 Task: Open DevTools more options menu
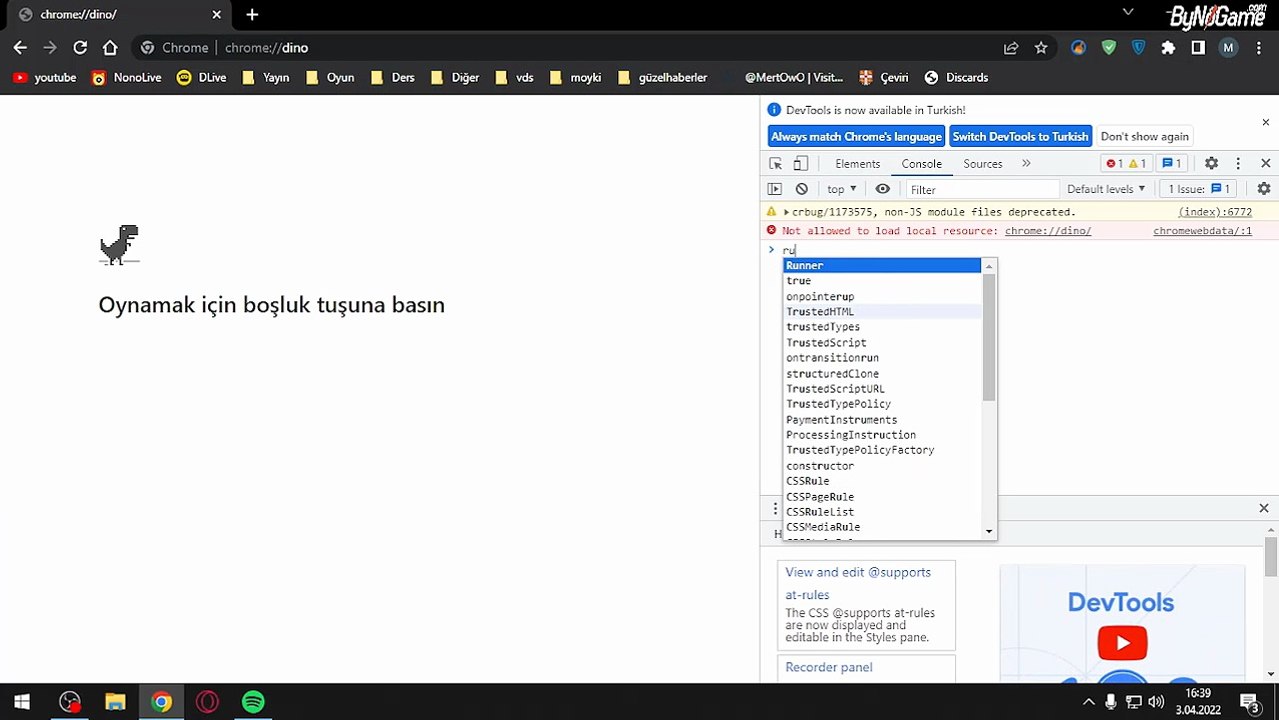1238,163
